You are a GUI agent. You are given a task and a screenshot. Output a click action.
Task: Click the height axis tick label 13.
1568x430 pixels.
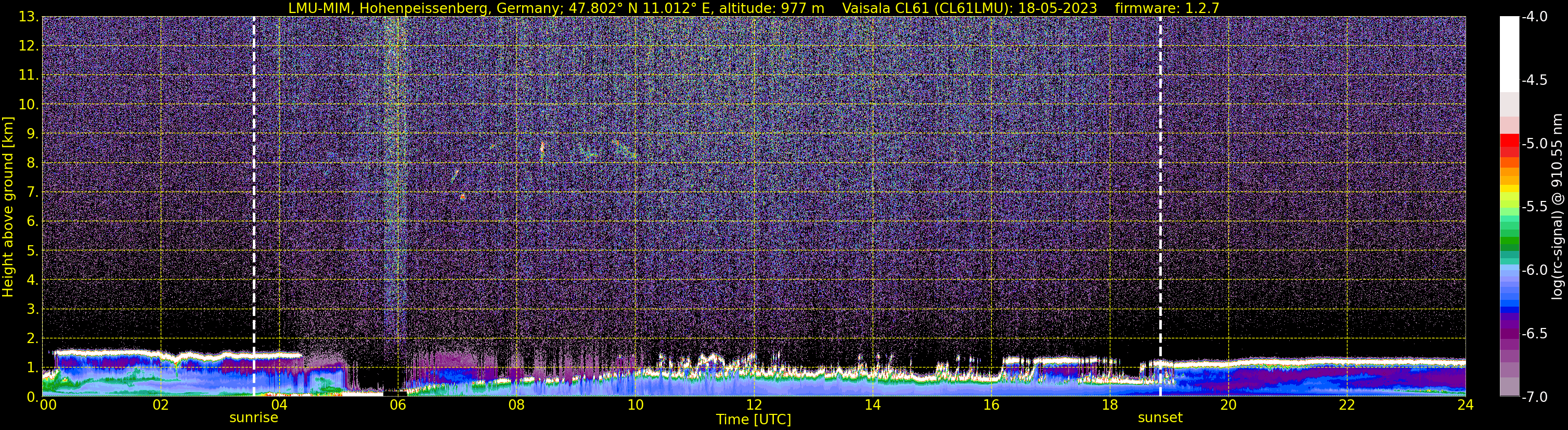(x=28, y=17)
